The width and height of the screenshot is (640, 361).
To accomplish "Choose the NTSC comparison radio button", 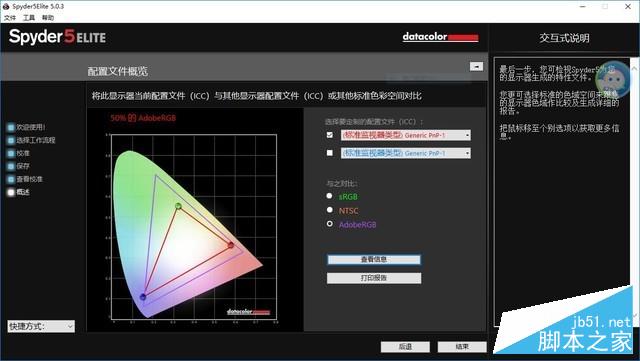I will (x=329, y=210).
